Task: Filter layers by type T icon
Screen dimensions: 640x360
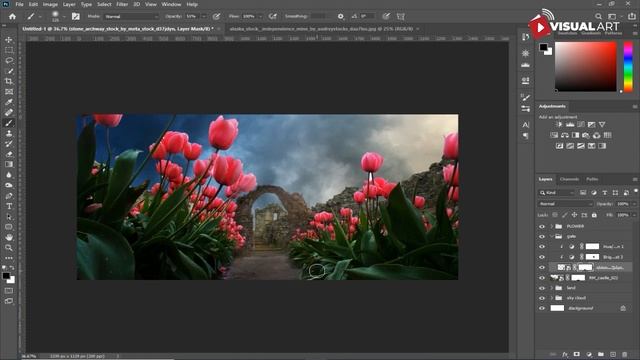Action: point(604,193)
